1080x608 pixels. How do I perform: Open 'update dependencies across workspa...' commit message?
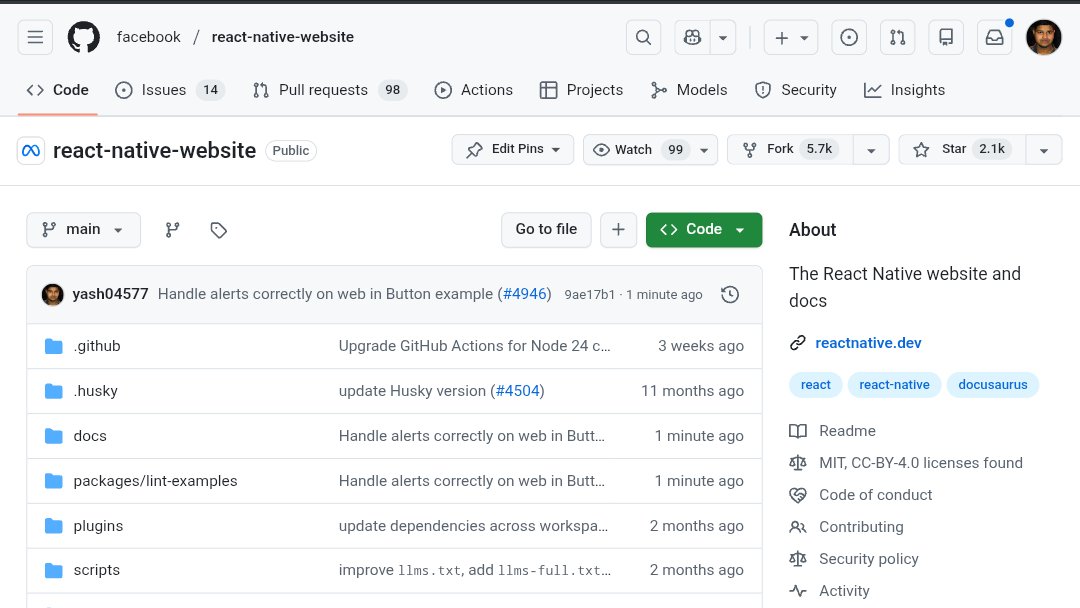click(473, 526)
